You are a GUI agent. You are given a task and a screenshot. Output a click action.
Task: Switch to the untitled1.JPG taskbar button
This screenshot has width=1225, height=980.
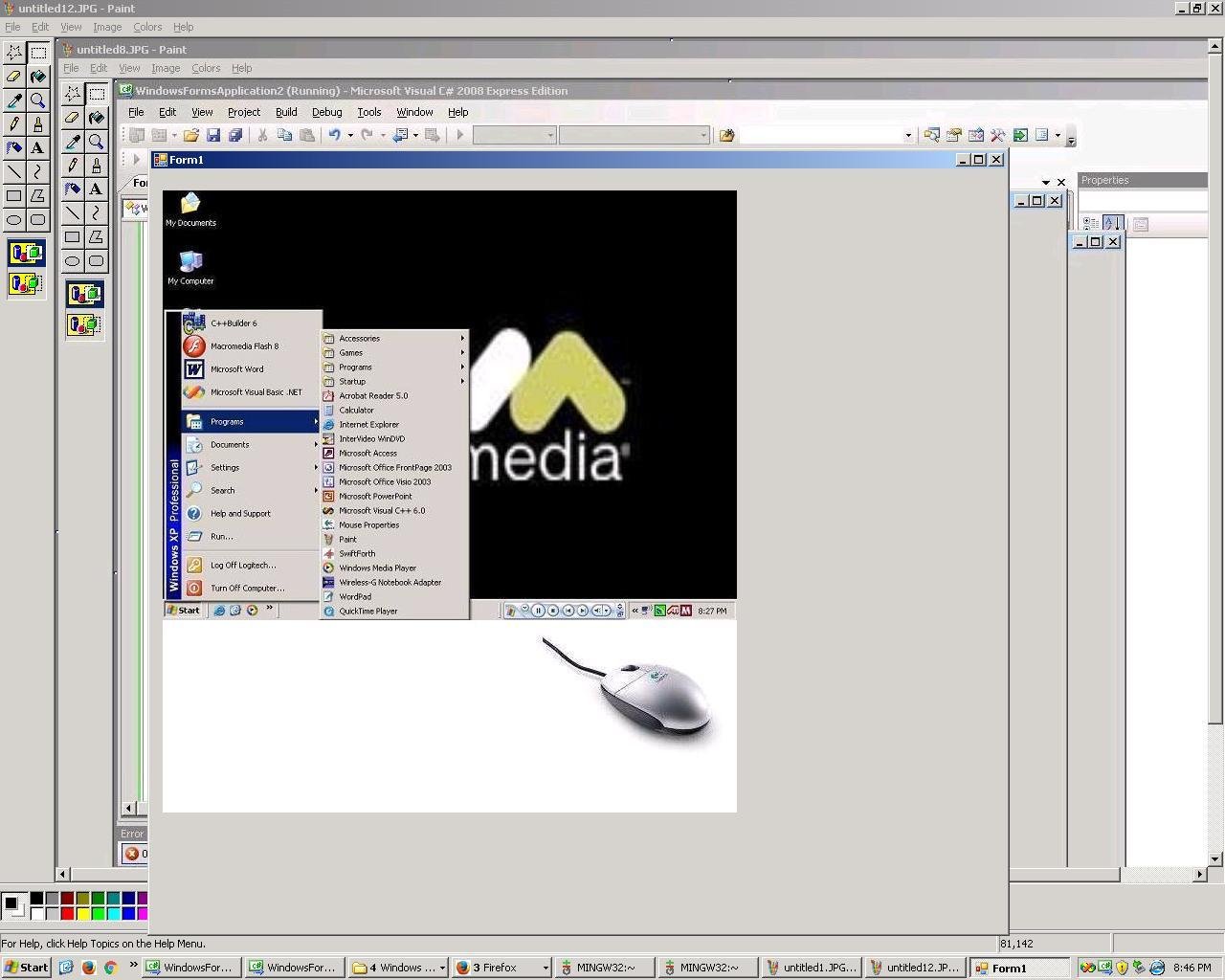813,968
